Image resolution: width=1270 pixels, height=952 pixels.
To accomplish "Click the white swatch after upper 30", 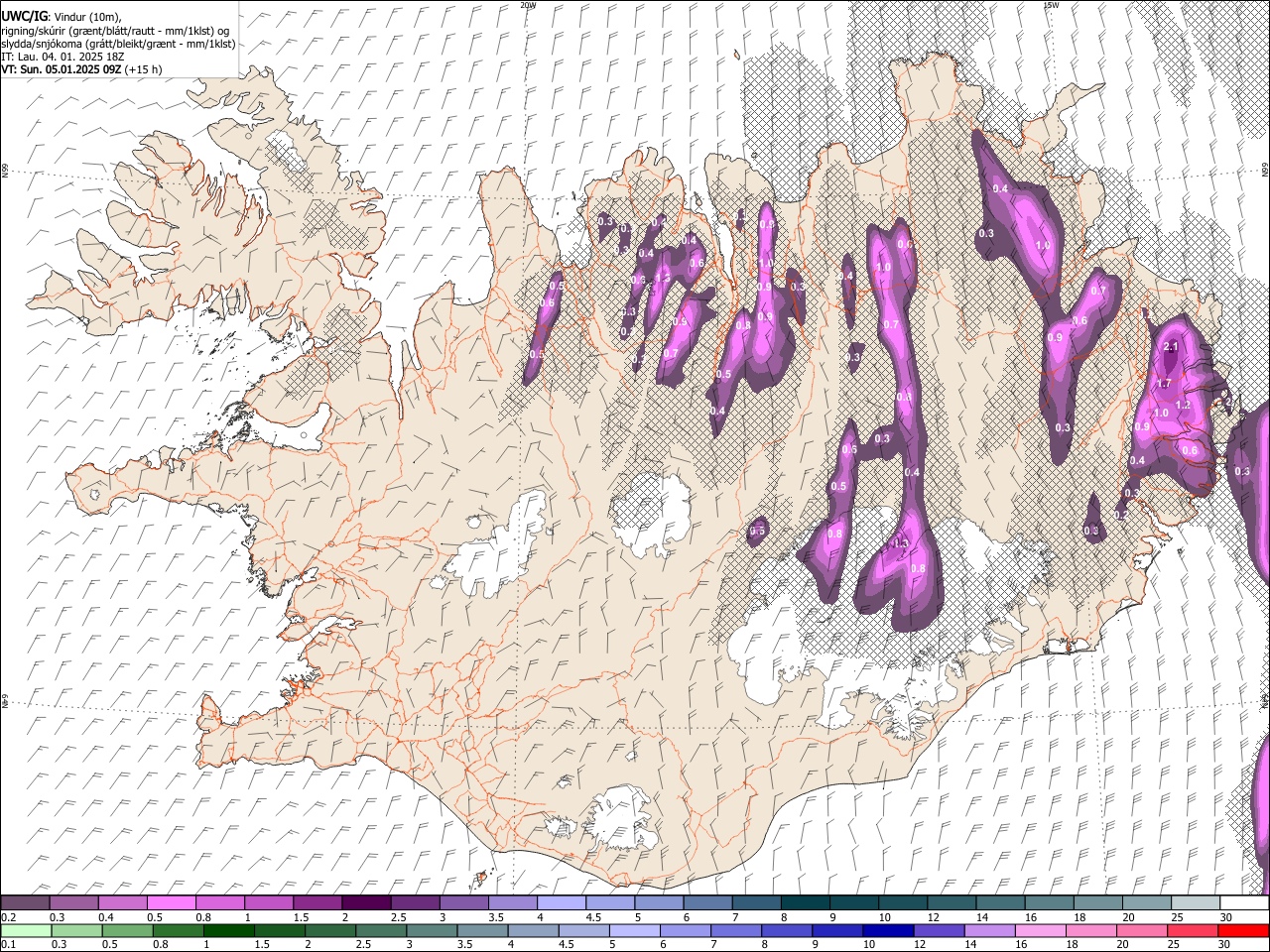I will [x=1244, y=902].
